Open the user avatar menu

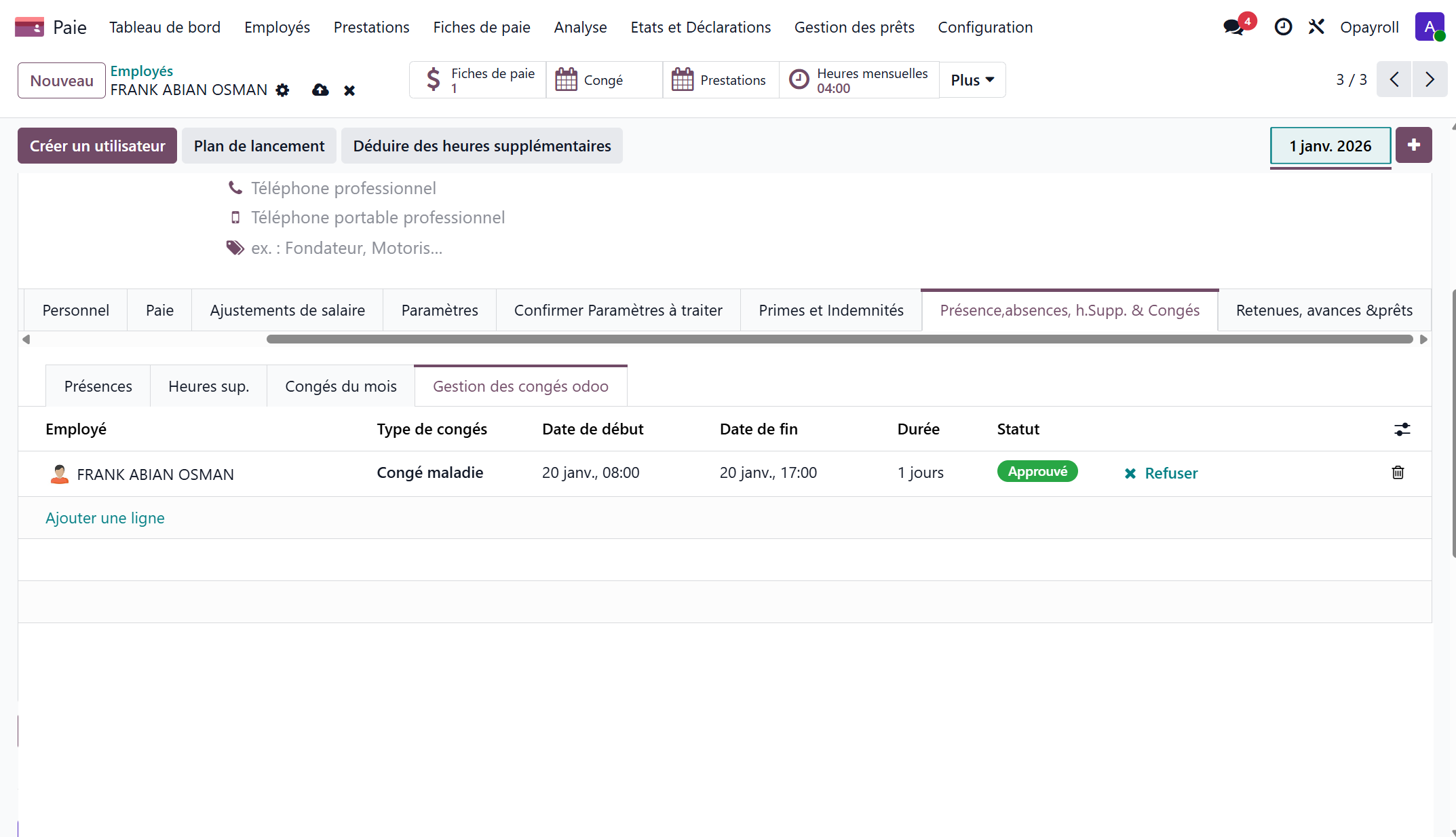click(x=1430, y=27)
